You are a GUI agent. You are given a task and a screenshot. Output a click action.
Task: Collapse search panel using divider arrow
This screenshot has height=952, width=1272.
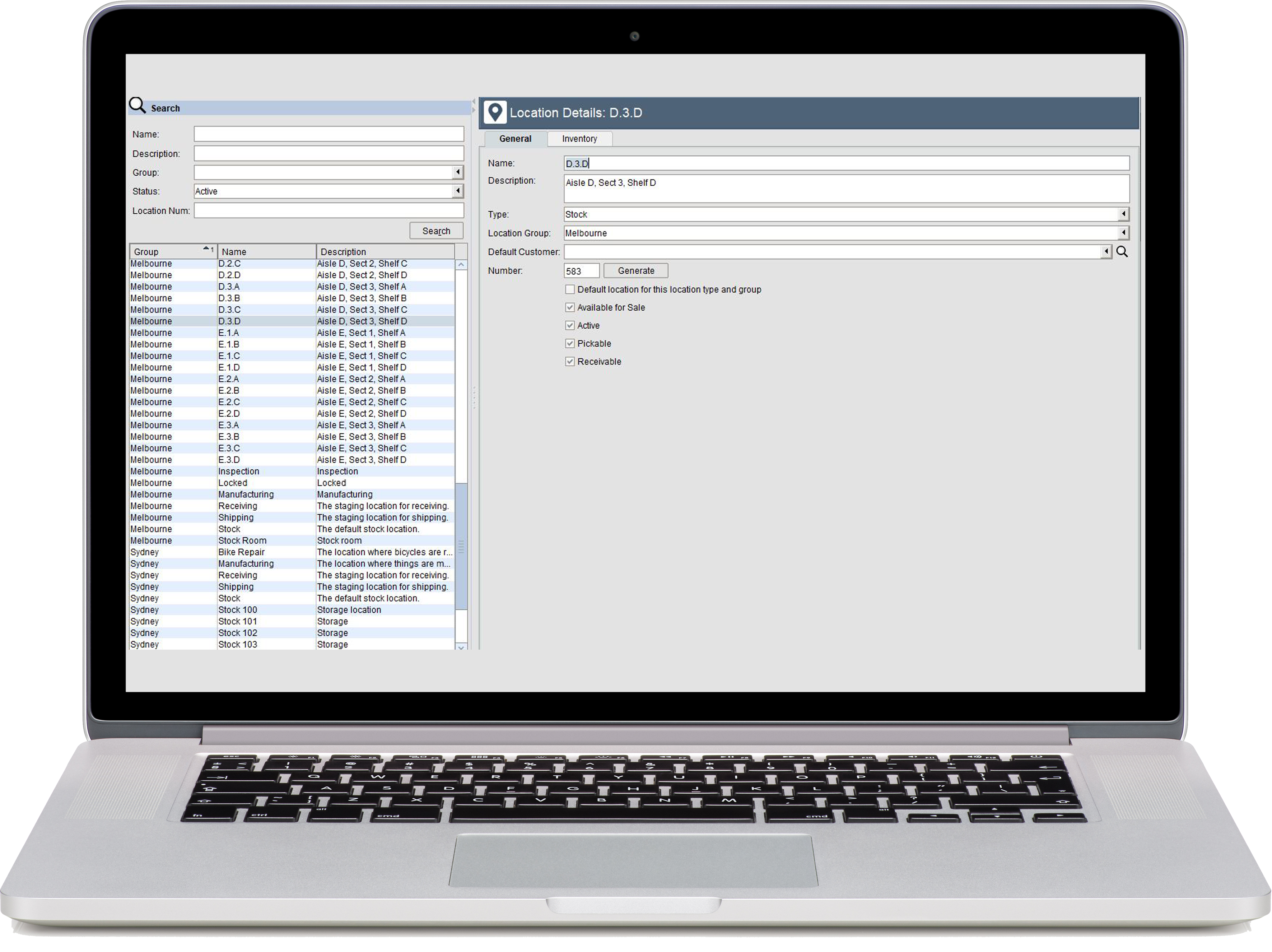pos(474,102)
